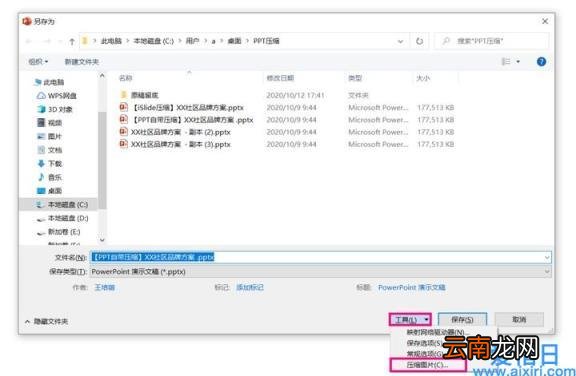This screenshot has height=376, width=576.
Task: Click author name 王培丽
Action: coord(105,288)
